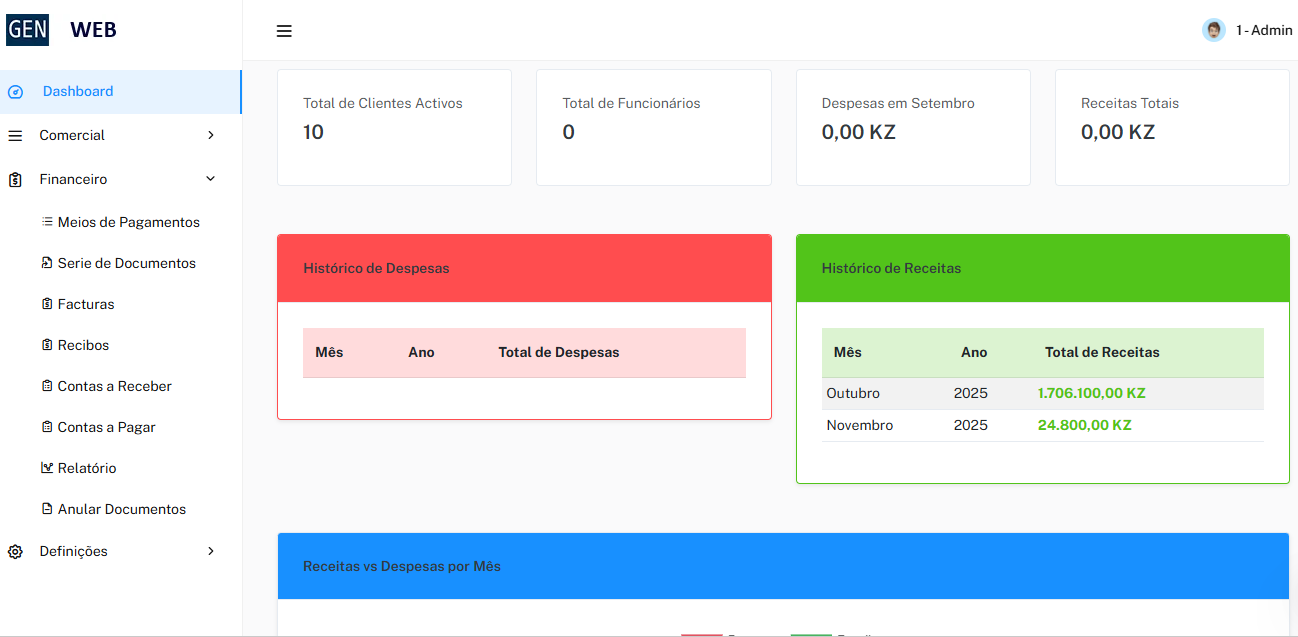This screenshot has height=637, width=1298.
Task: Click the GEN WEB logo
Action: tap(61, 30)
